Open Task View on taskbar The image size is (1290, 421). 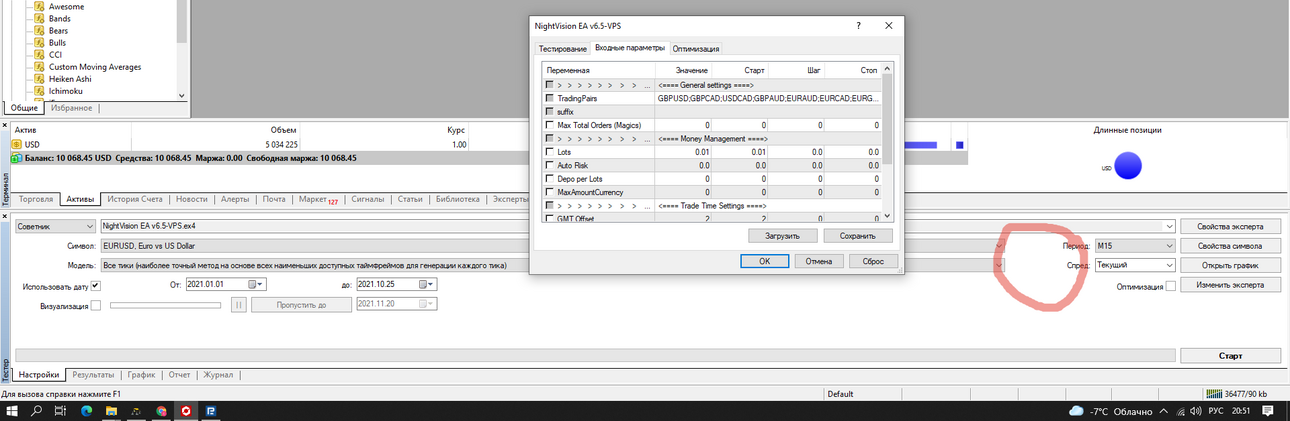tap(61, 411)
